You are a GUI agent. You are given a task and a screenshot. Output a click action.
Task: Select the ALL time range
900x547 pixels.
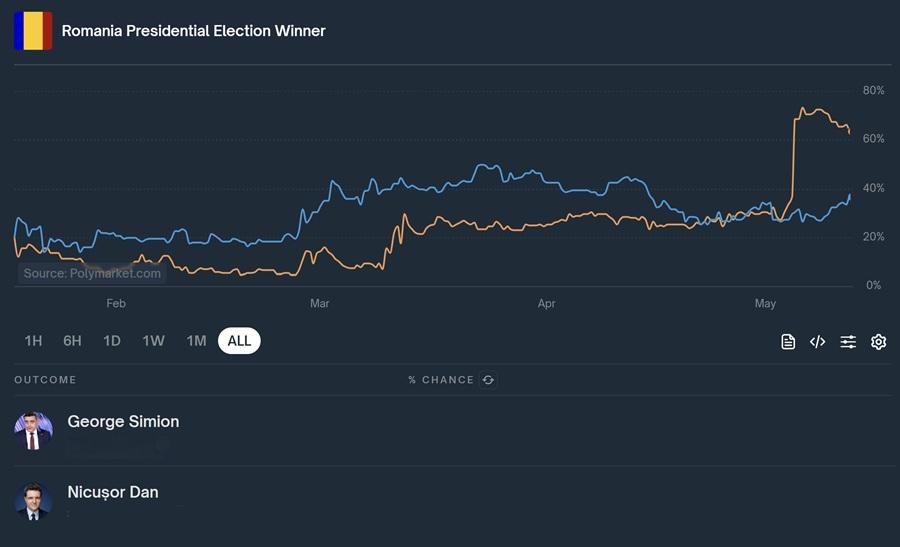pyautogui.click(x=239, y=341)
